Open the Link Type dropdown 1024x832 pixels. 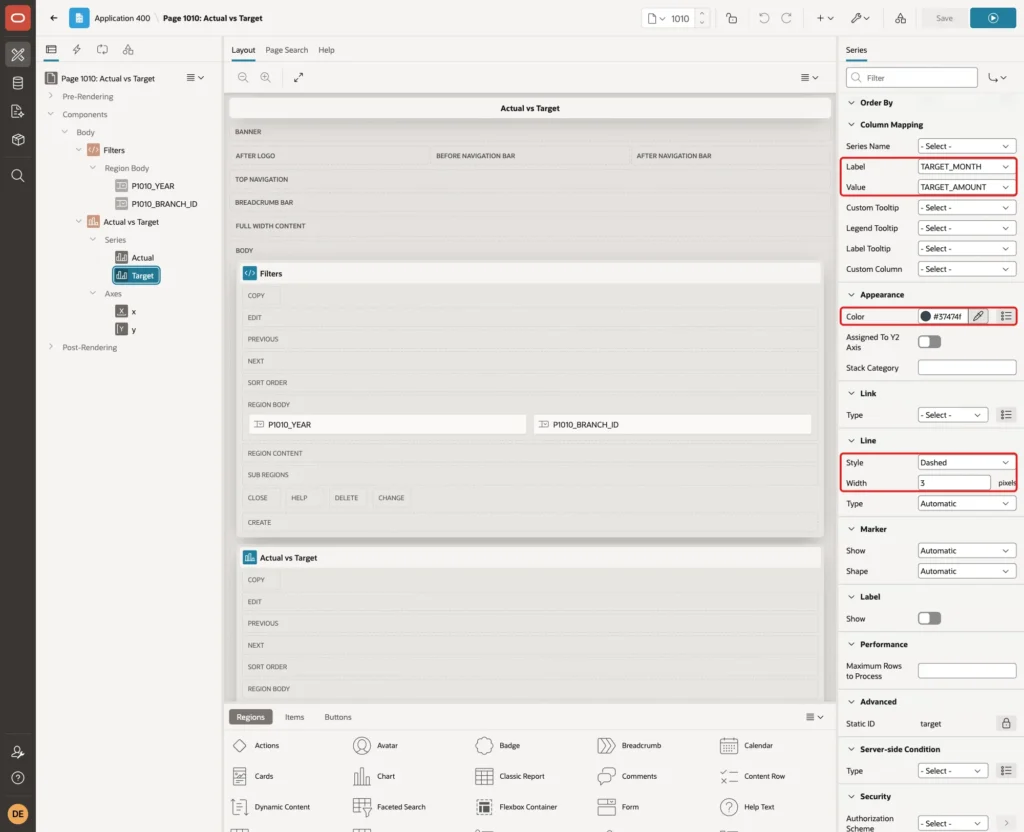pos(952,415)
